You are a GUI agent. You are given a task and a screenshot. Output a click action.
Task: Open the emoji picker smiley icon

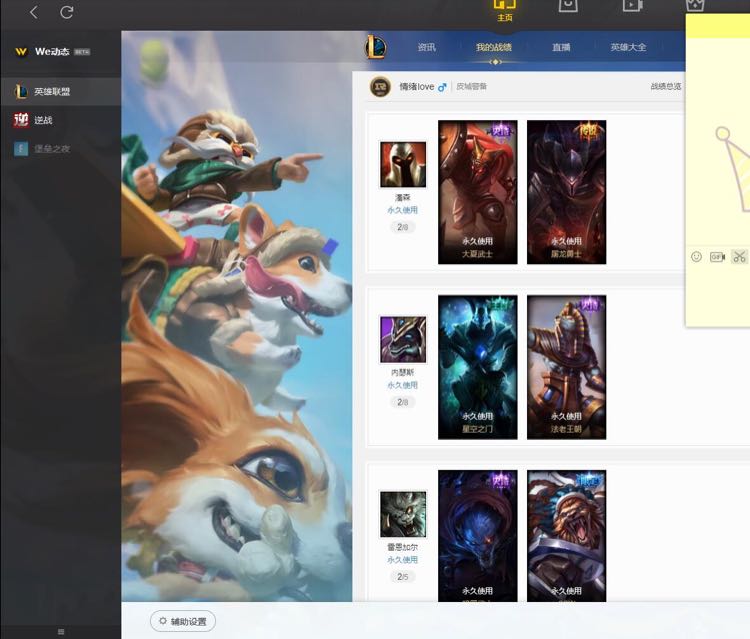(x=696, y=257)
